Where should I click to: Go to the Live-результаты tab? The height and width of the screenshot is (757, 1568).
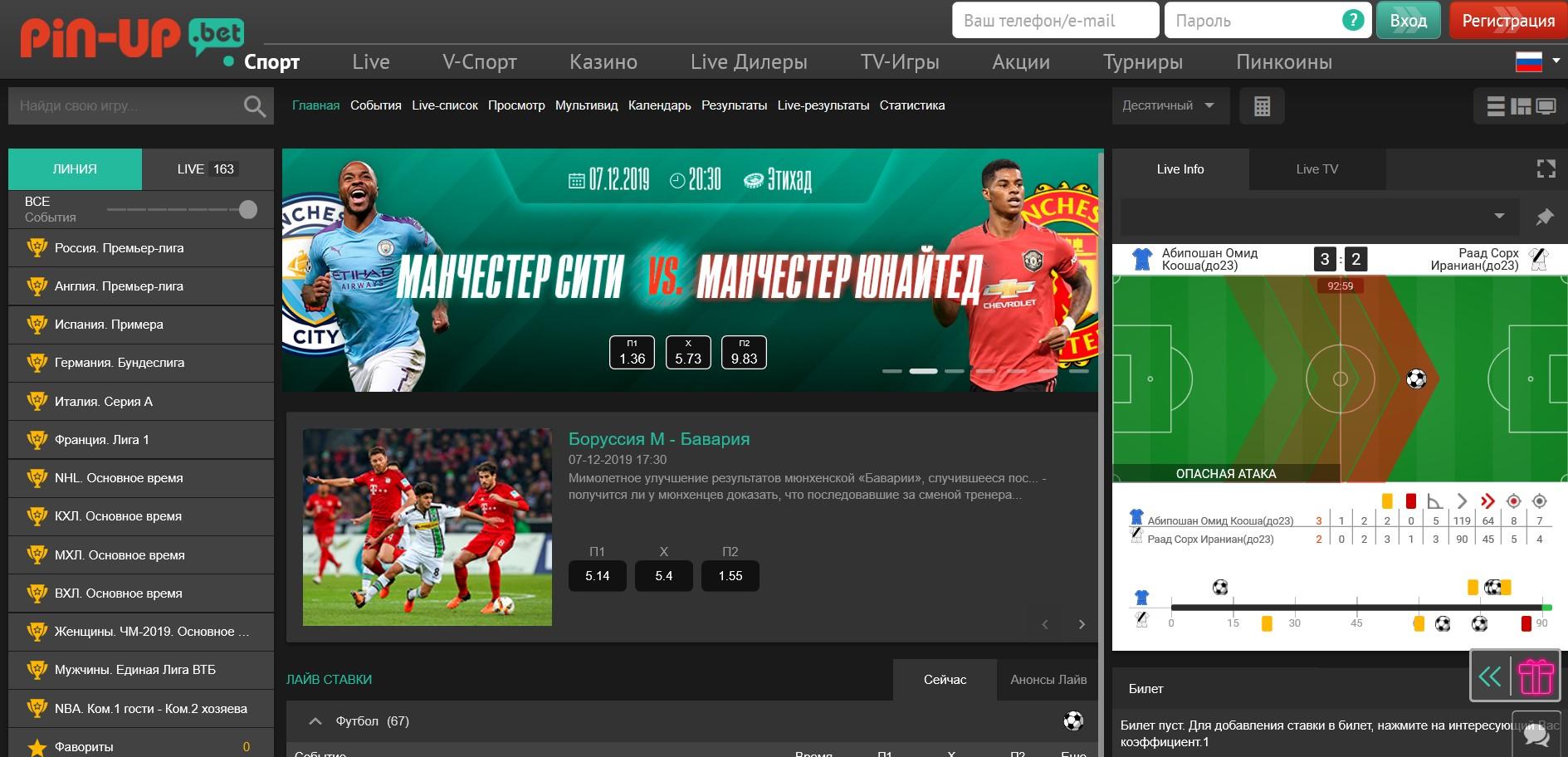pos(823,105)
